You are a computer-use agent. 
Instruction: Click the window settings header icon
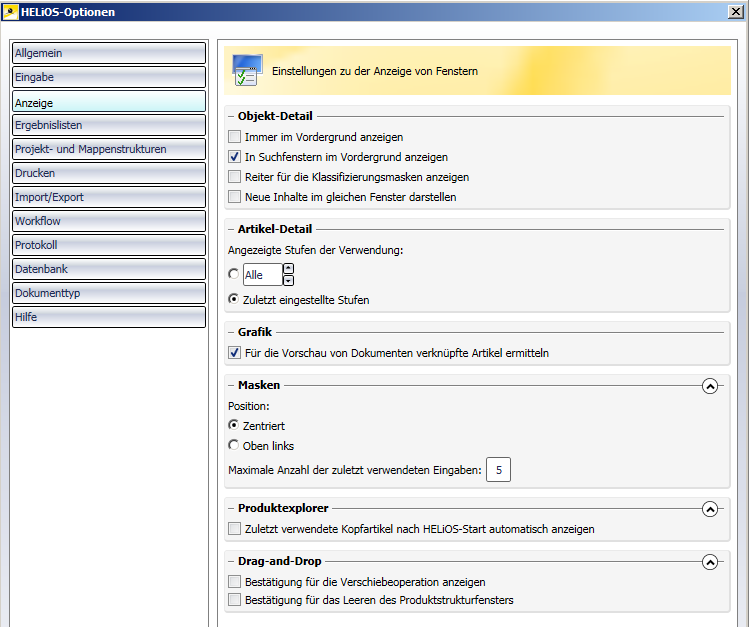[x=247, y=70]
